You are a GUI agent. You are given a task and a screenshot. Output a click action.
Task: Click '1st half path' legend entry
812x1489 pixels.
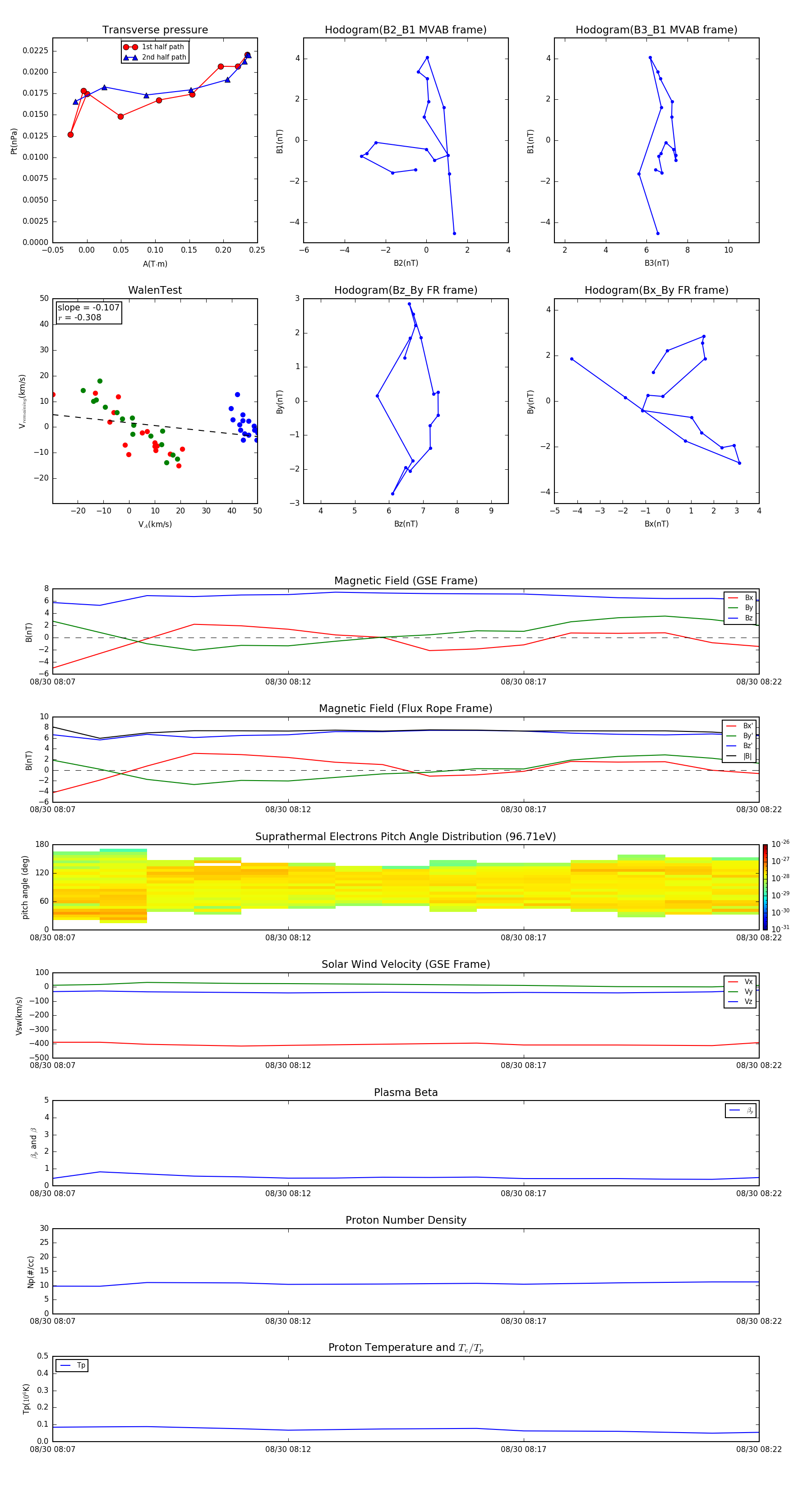point(155,47)
